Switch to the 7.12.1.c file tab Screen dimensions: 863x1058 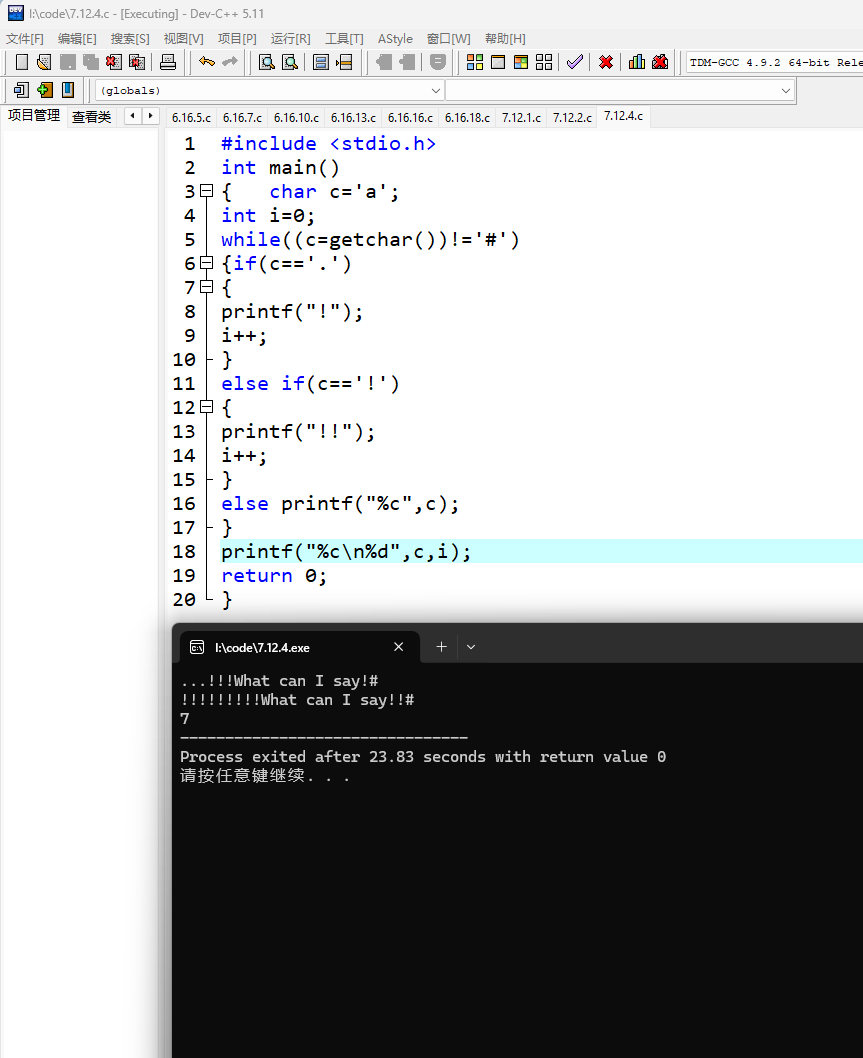pos(521,117)
